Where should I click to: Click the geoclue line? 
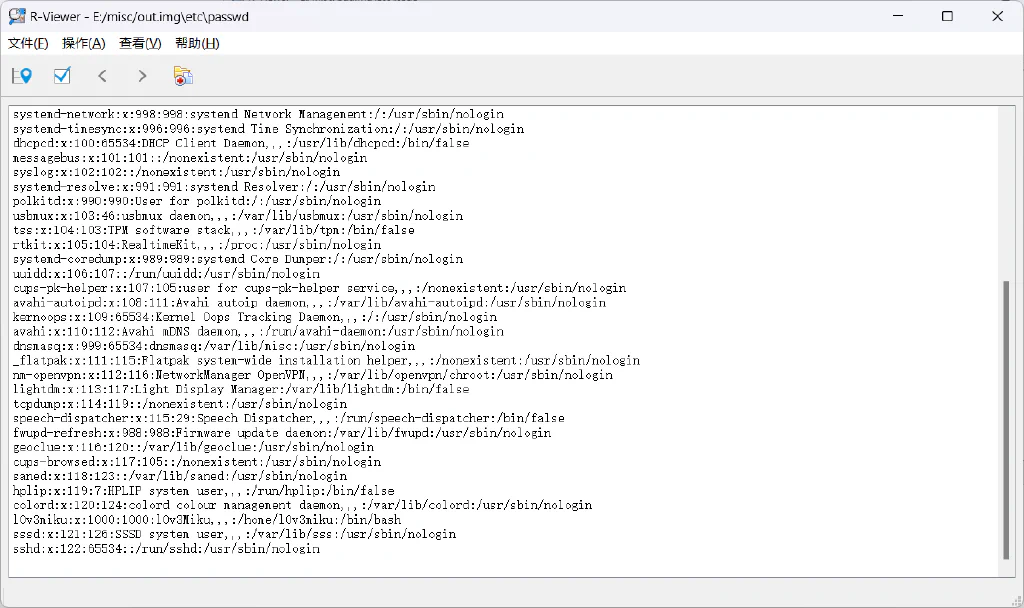pos(193,447)
